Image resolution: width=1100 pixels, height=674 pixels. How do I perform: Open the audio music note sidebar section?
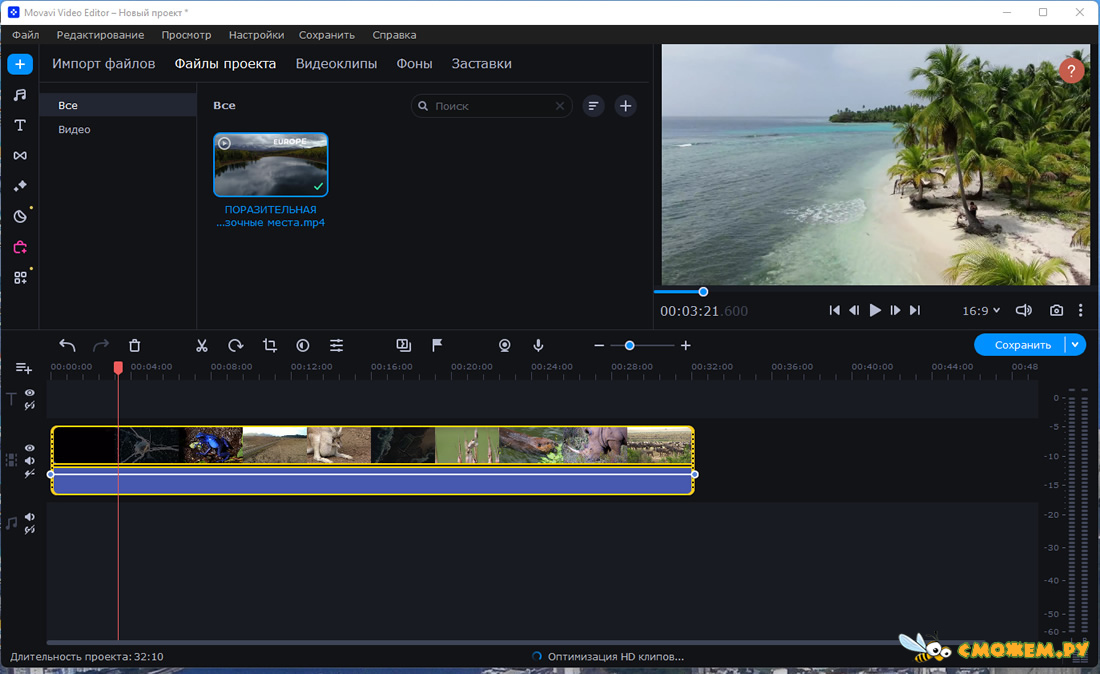coord(20,95)
